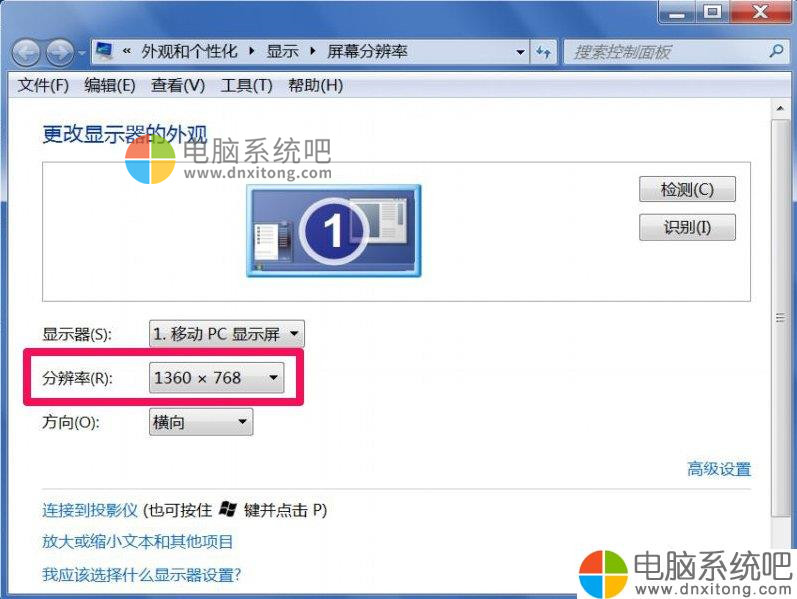797x599 pixels.
Task: Select 显示 breadcrumb
Action: 283,51
